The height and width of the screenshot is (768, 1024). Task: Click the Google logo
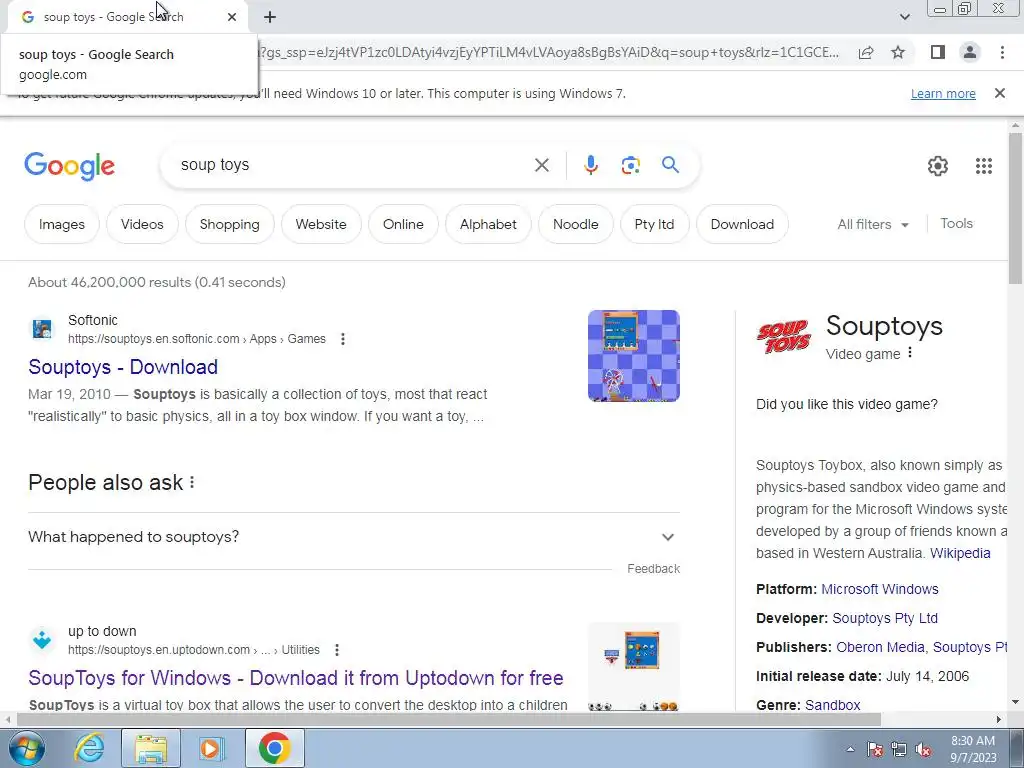69,166
